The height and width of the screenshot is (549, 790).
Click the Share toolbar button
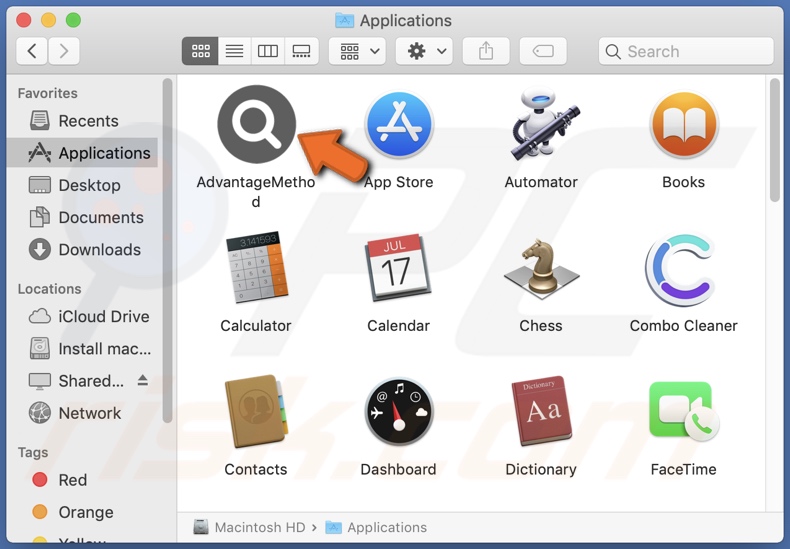click(x=486, y=51)
